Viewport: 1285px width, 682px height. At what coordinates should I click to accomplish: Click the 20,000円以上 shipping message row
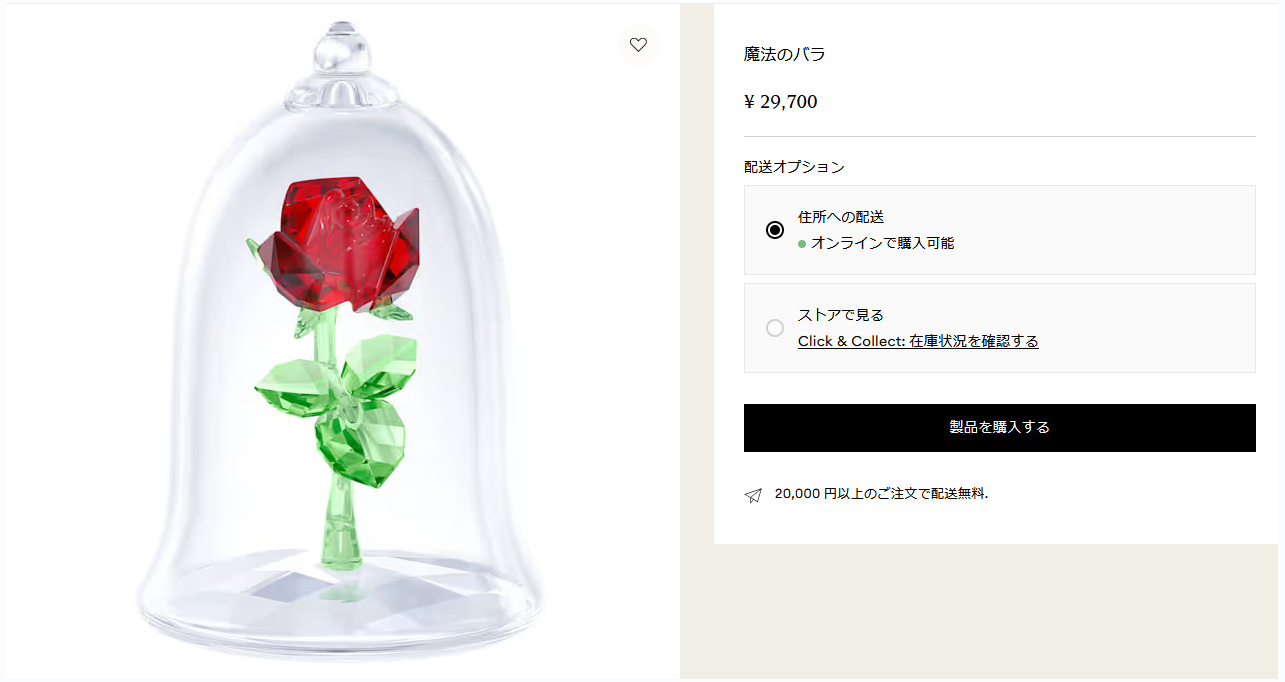[x=871, y=493]
